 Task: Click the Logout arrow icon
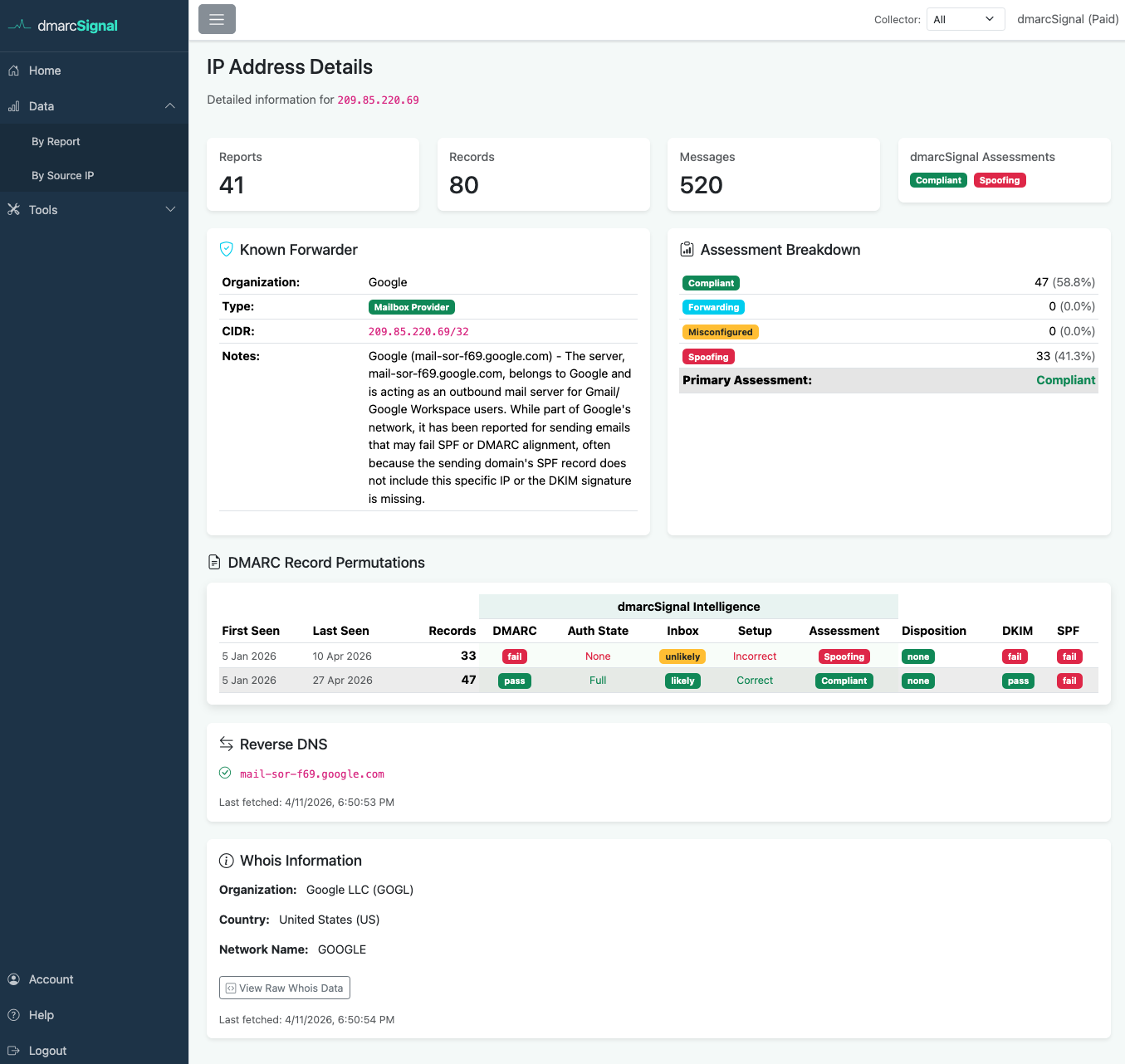pyautogui.click(x=14, y=1051)
